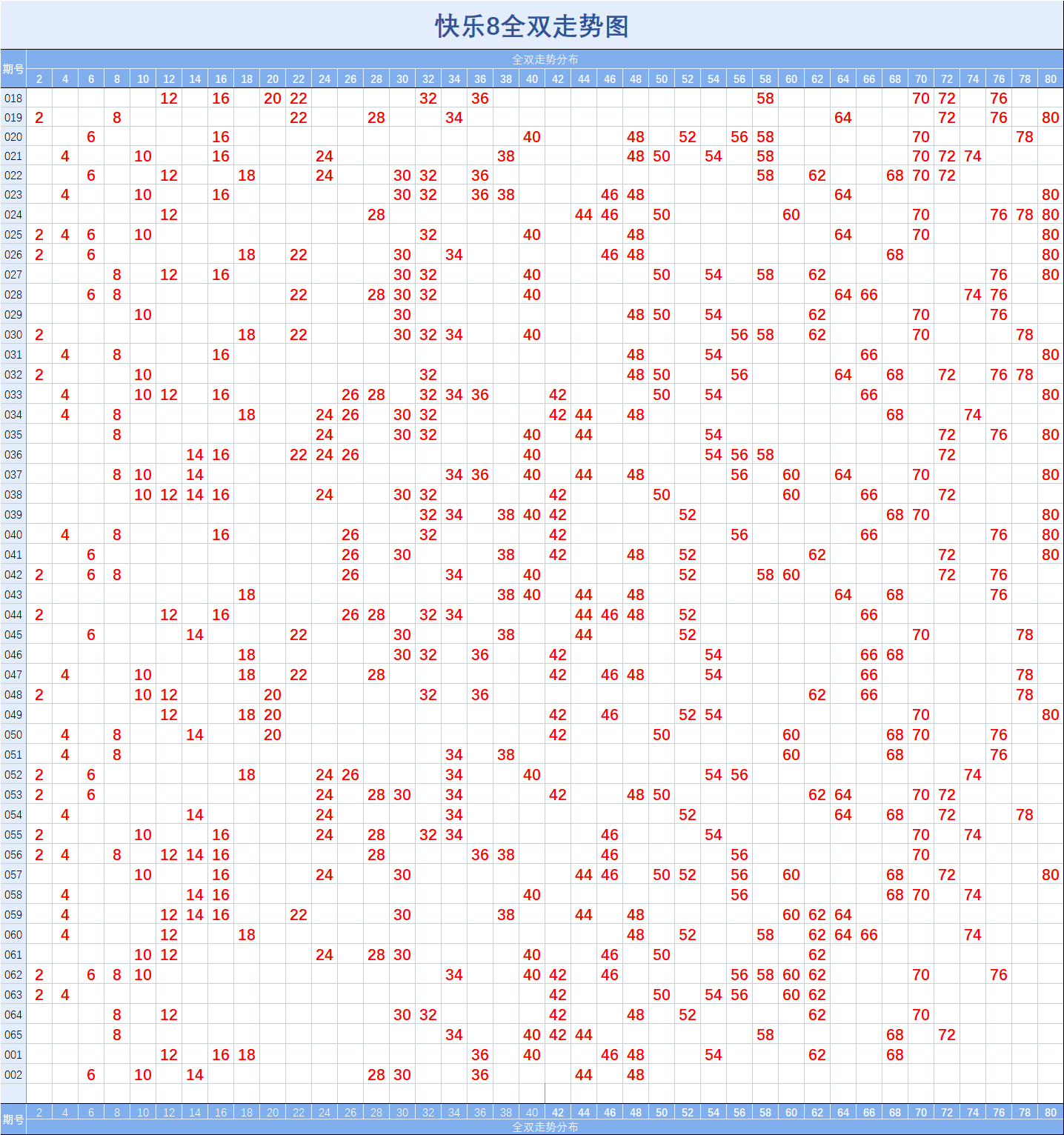This screenshot has height=1135, width=1064.
Task: Click period number 033
Action: (x=13, y=394)
